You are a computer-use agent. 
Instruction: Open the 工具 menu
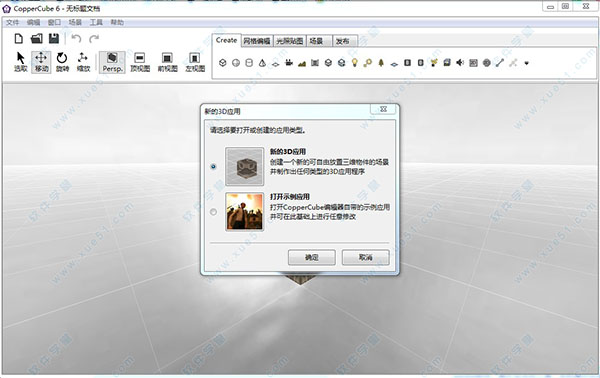96,23
